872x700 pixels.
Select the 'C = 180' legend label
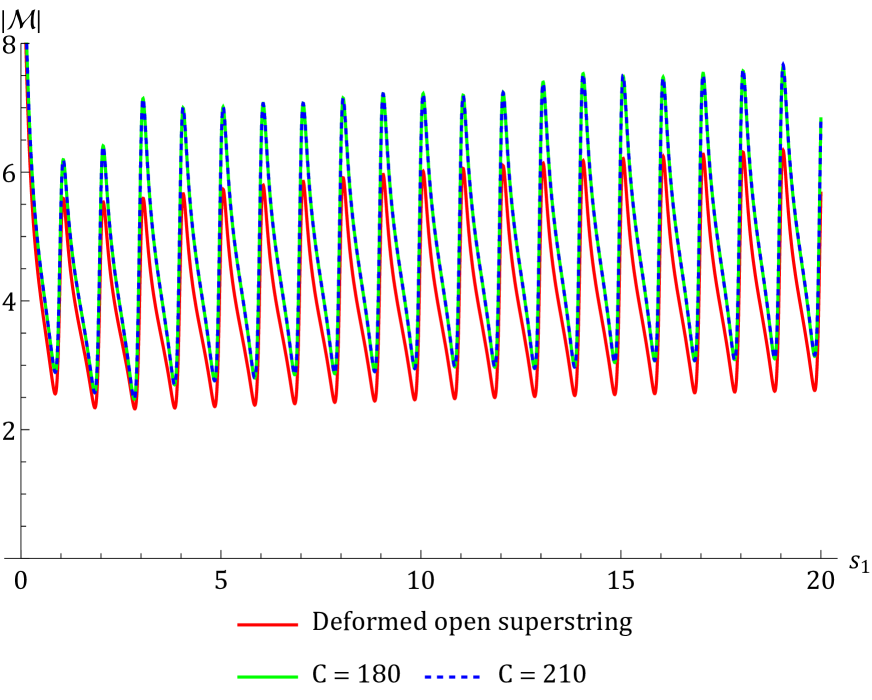[x=356, y=674]
